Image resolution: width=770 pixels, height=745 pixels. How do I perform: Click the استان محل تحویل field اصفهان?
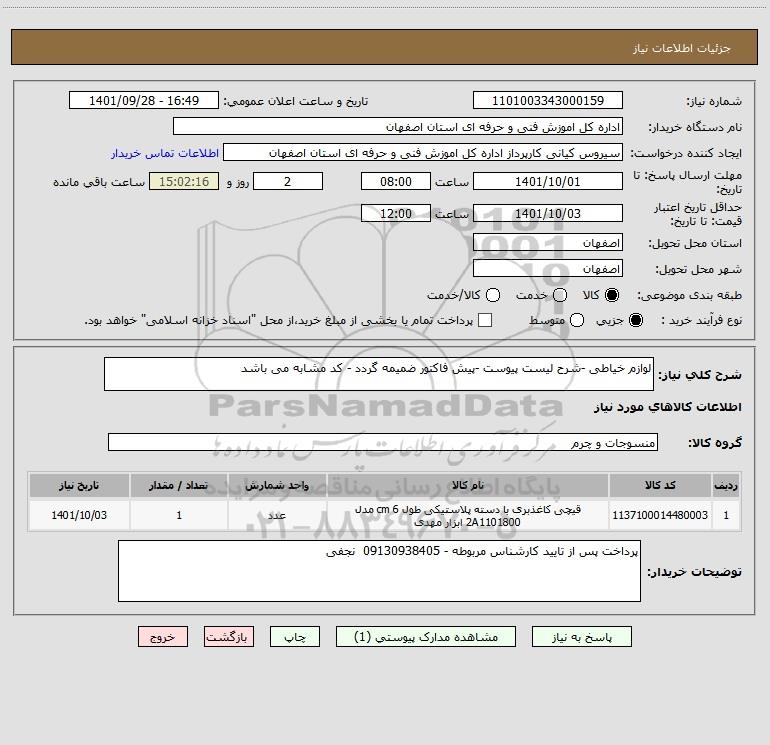[x=548, y=243]
